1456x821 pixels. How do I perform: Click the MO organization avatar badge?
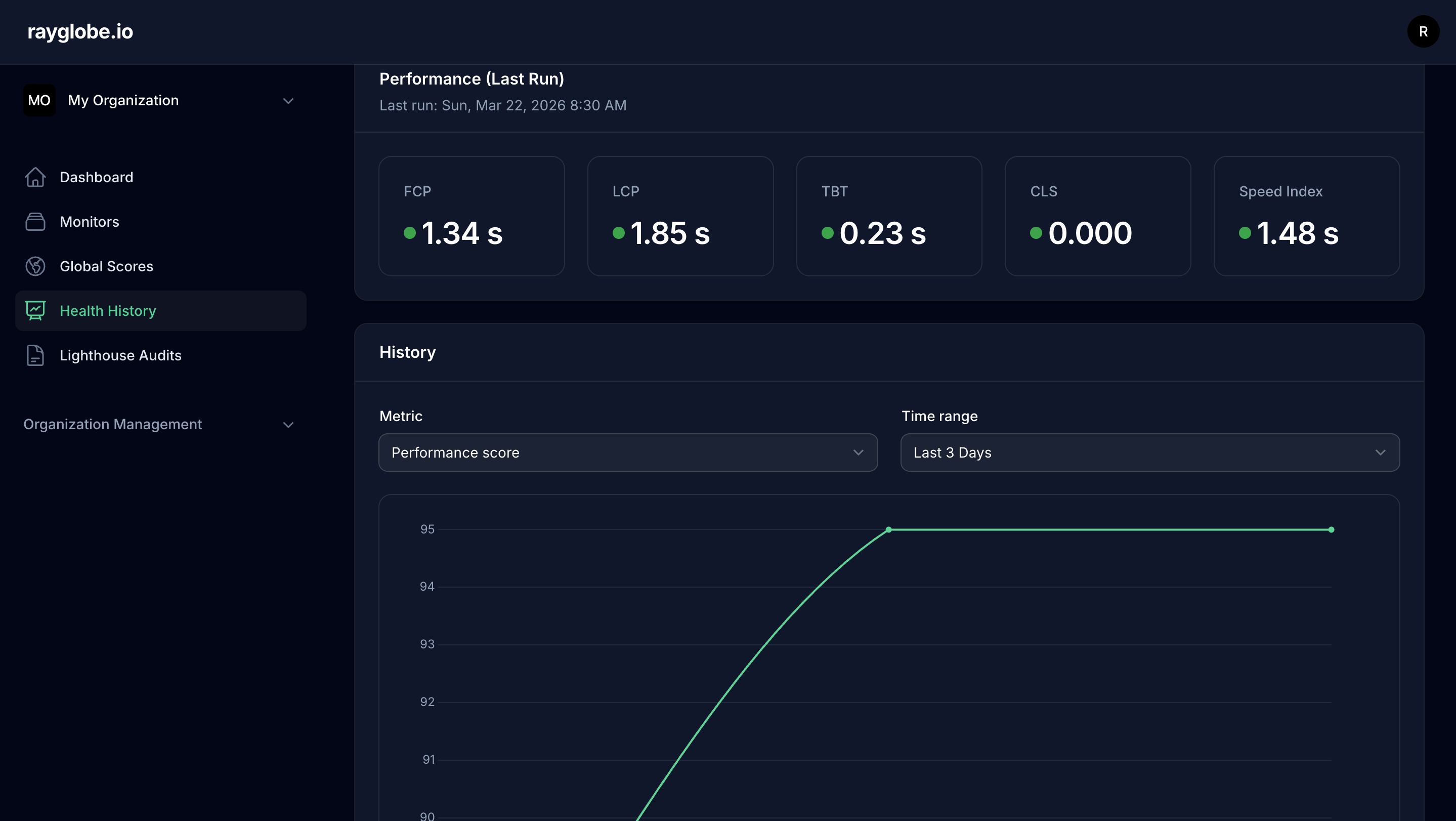click(x=39, y=100)
